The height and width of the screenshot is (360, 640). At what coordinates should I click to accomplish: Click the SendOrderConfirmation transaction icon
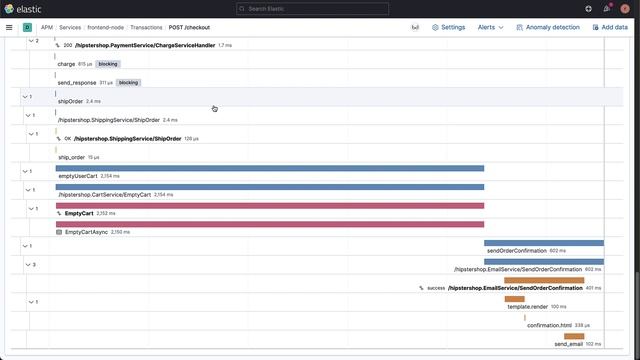point(421,288)
